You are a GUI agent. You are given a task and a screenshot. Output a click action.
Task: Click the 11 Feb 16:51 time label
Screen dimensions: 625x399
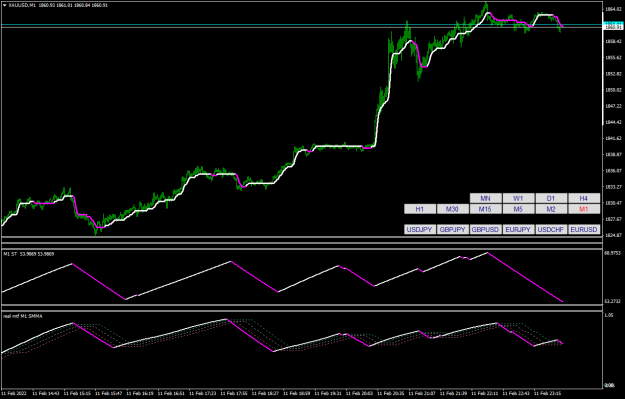tap(171, 393)
